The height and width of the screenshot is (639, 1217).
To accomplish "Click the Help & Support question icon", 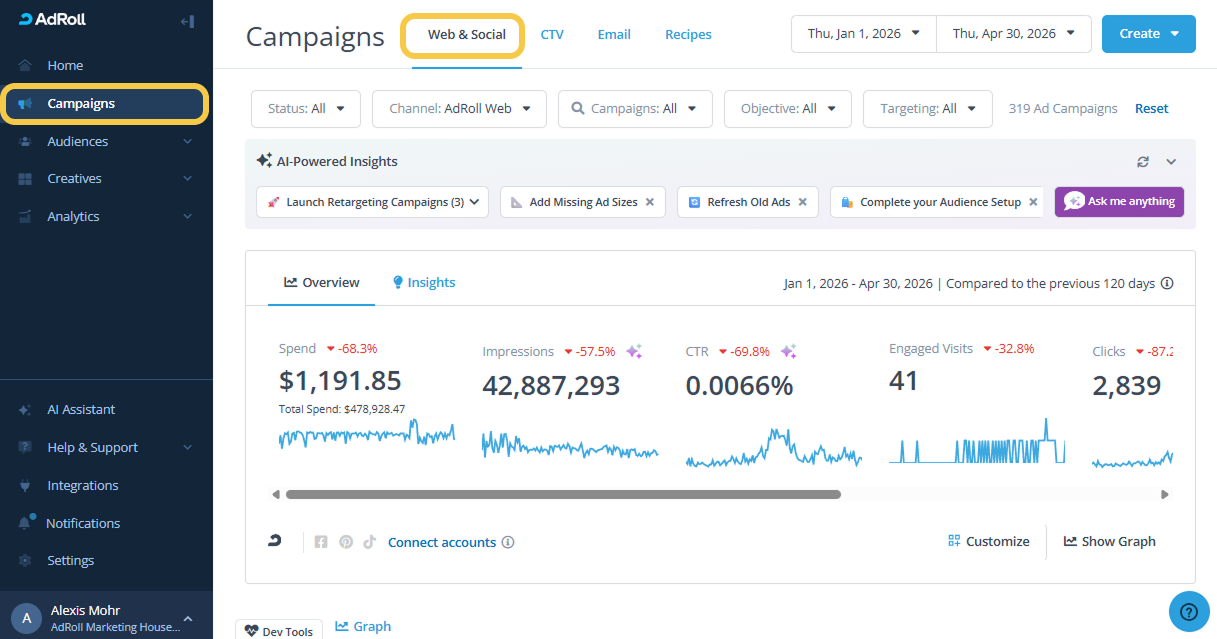I will (25, 447).
